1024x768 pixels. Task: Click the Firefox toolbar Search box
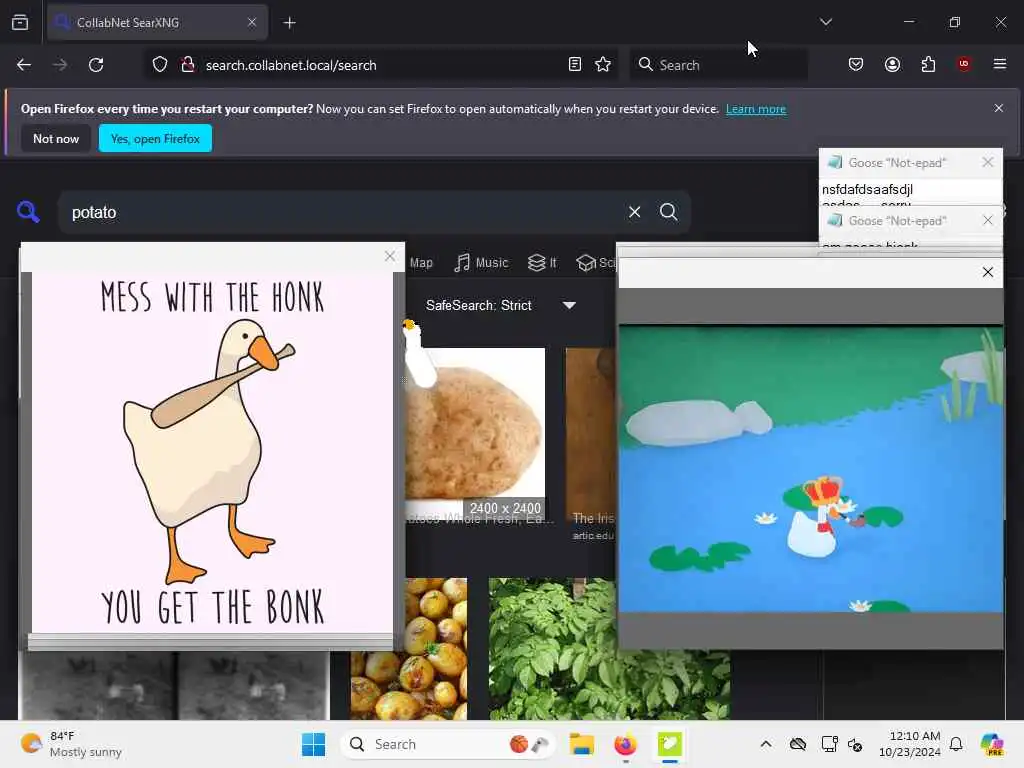pyautogui.click(x=718, y=65)
